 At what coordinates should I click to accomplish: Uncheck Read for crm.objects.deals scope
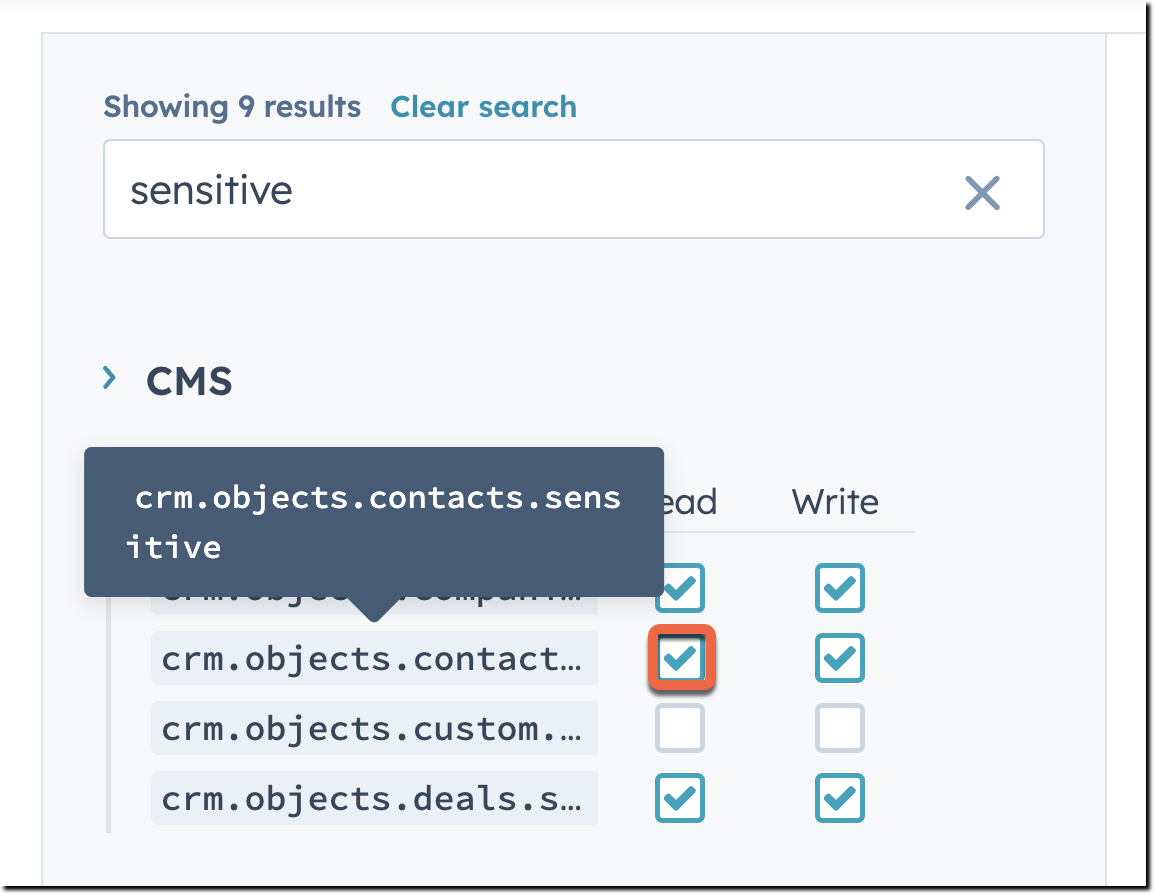pyautogui.click(x=680, y=798)
